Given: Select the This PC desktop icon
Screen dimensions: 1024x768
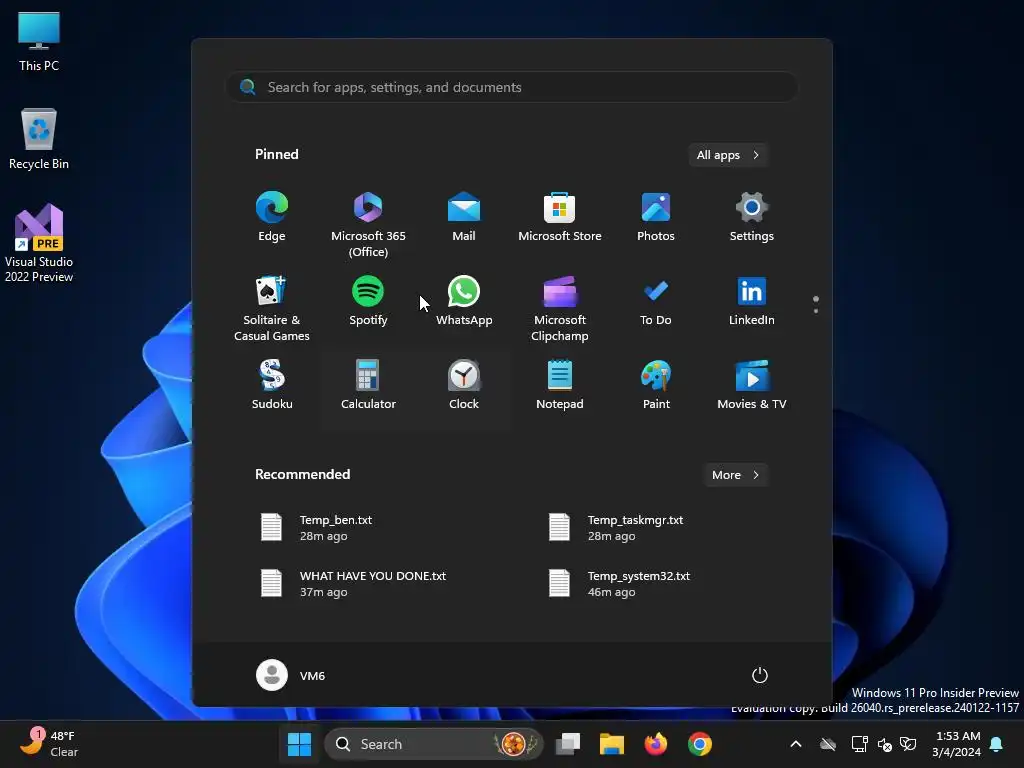Looking at the screenshot, I should pyautogui.click(x=39, y=41).
